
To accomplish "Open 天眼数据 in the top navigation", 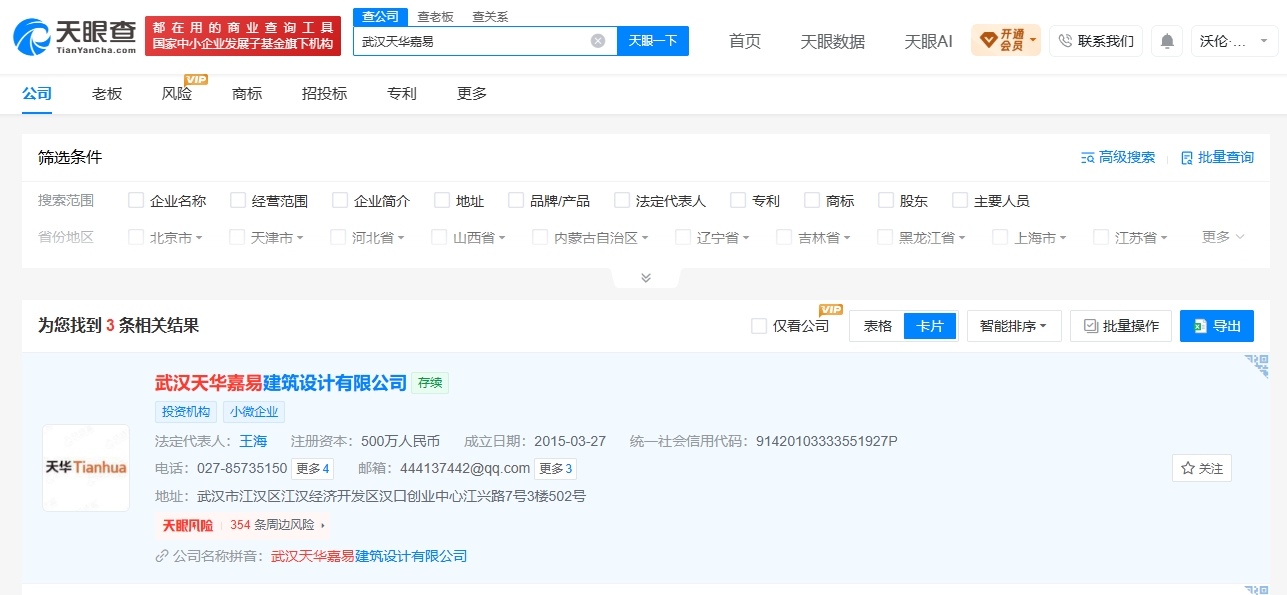I will 833,41.
